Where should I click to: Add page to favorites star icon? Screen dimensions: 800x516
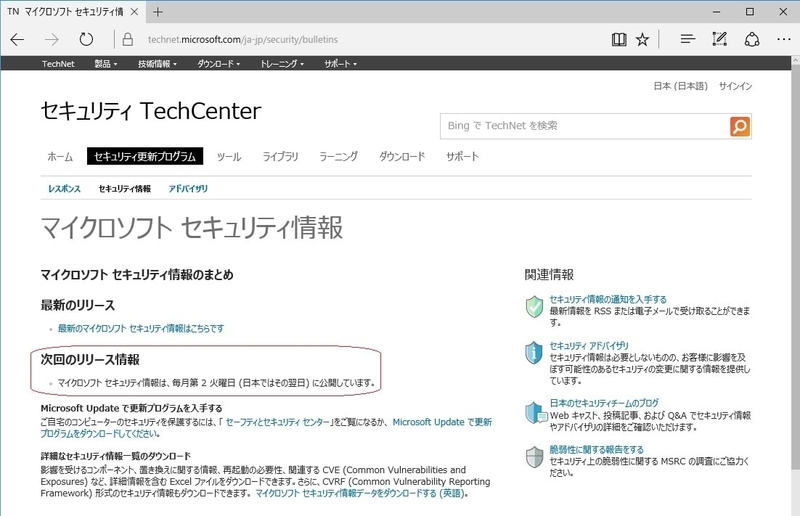[642, 39]
